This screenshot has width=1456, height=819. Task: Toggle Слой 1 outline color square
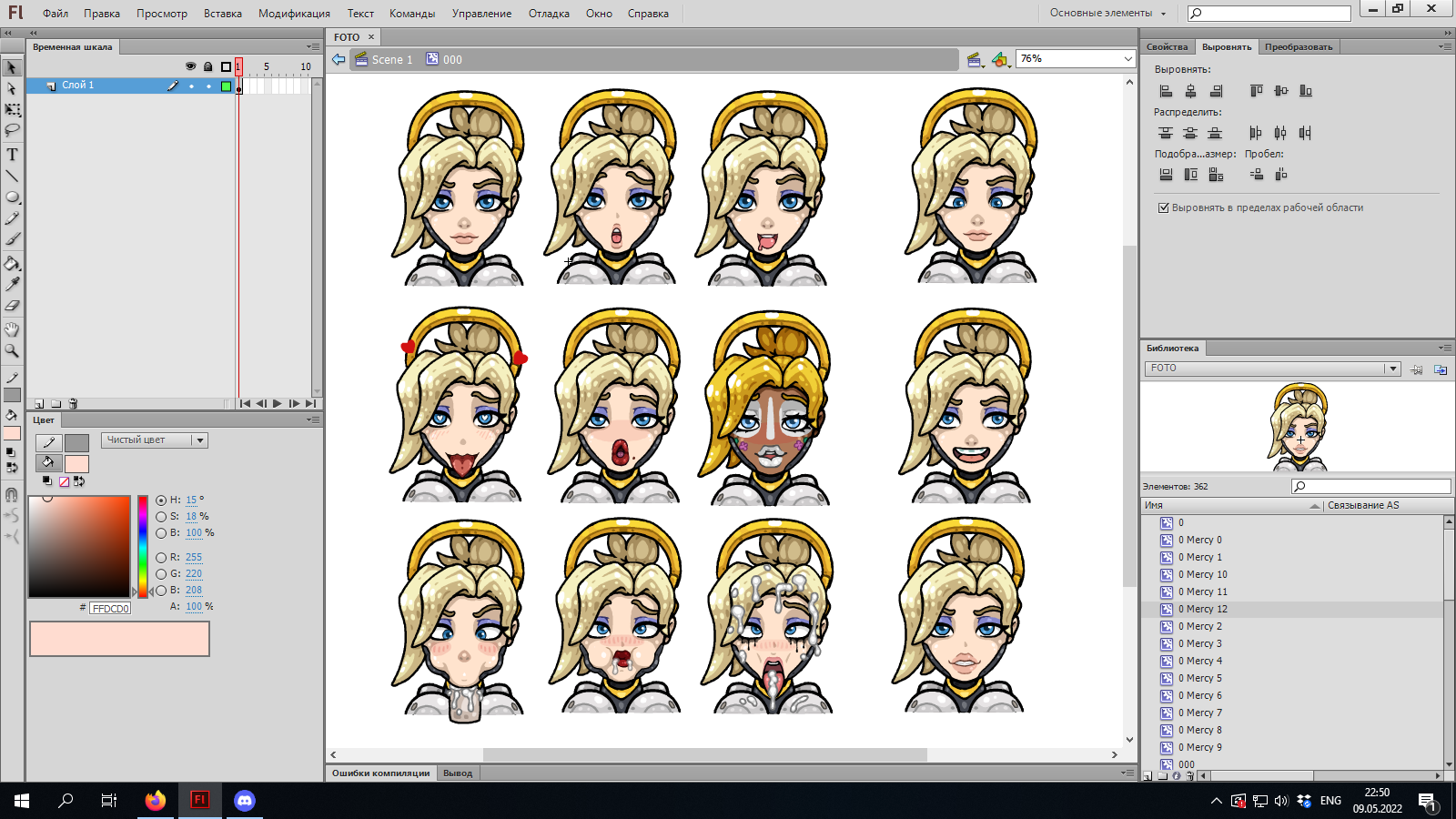coord(226,86)
